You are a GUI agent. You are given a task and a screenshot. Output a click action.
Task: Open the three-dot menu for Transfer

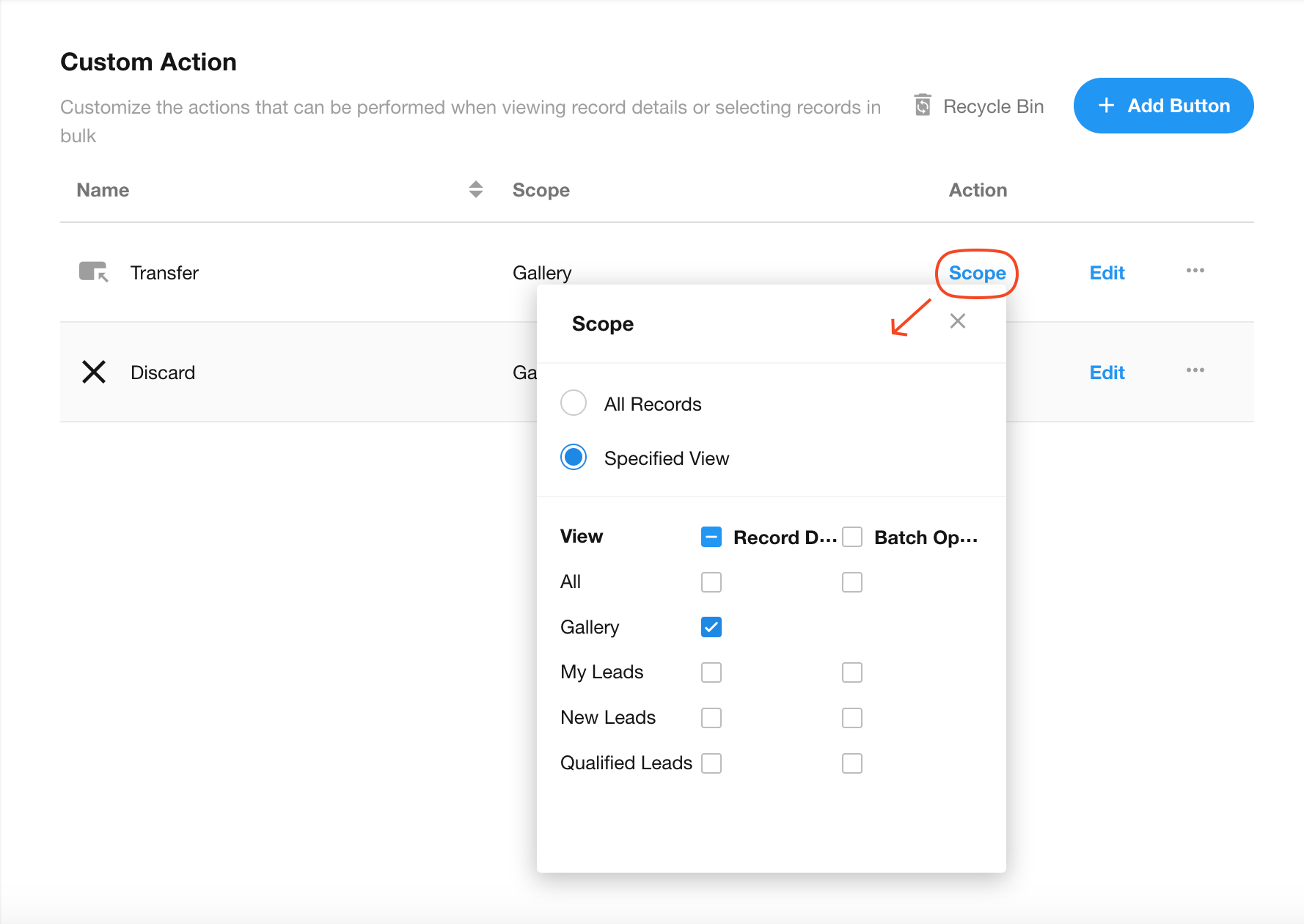coord(1195,271)
